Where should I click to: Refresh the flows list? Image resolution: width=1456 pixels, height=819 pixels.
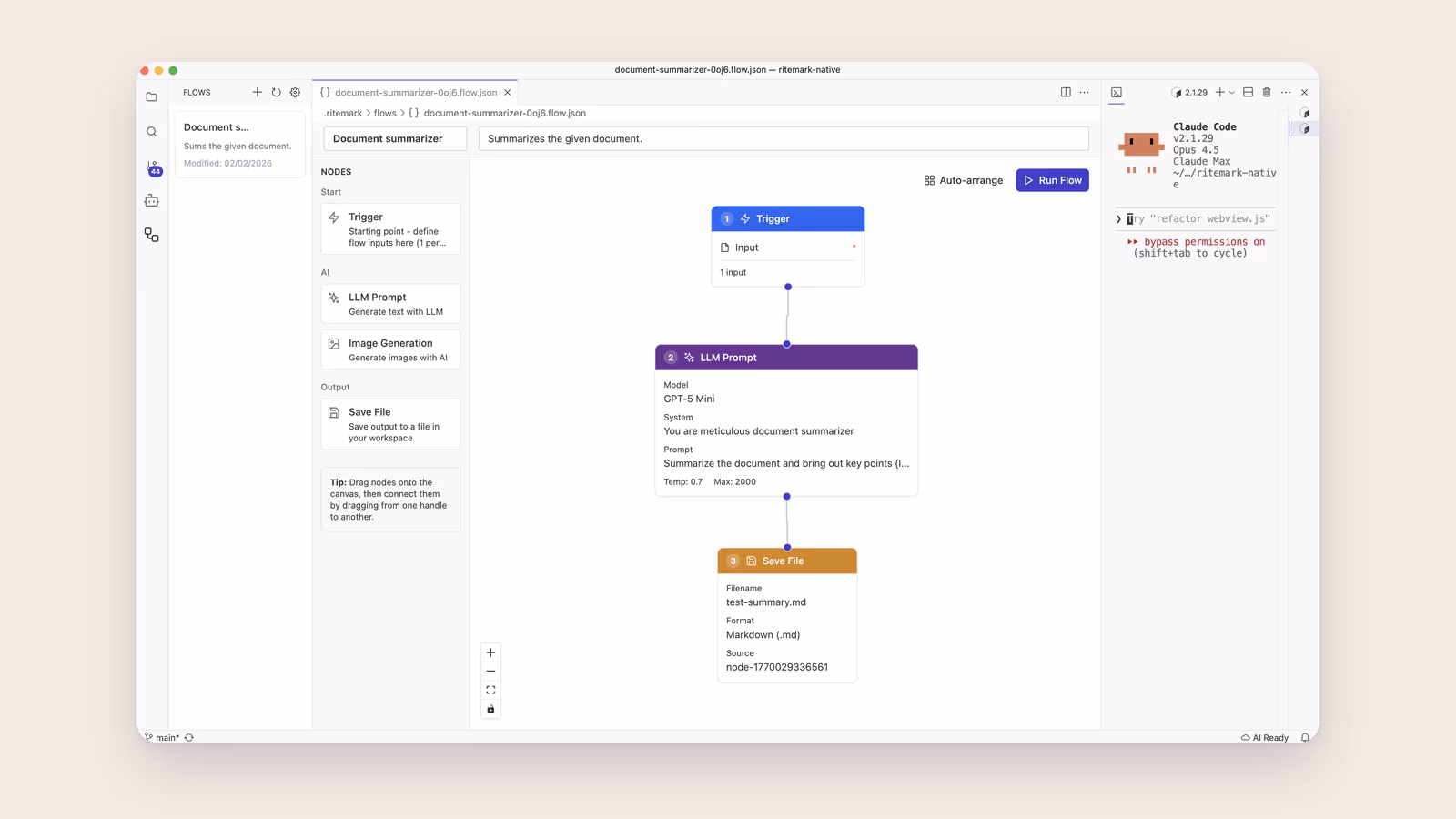click(277, 92)
